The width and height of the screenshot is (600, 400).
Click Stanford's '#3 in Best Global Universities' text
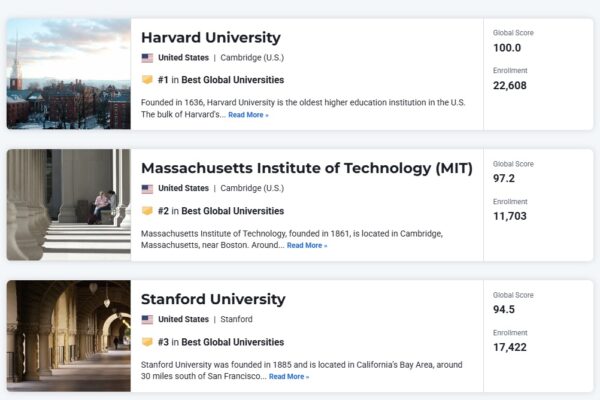(221, 342)
